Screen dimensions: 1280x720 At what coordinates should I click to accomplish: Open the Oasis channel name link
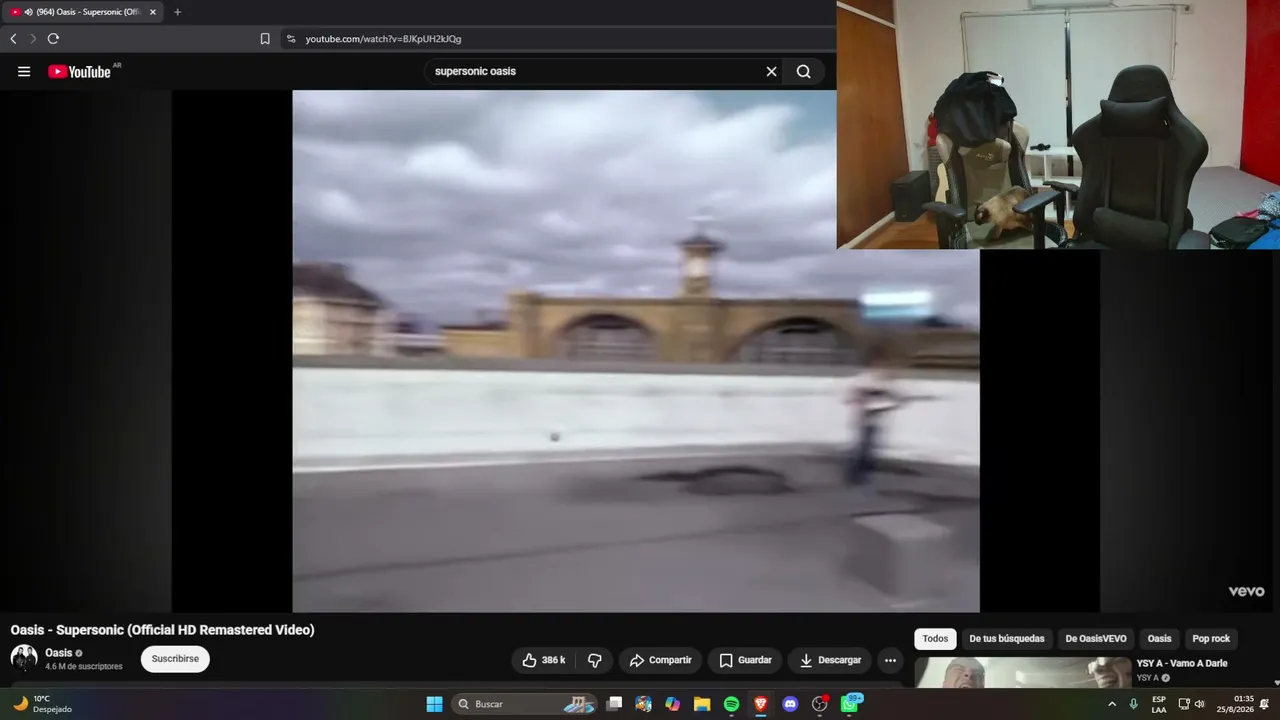(x=59, y=653)
